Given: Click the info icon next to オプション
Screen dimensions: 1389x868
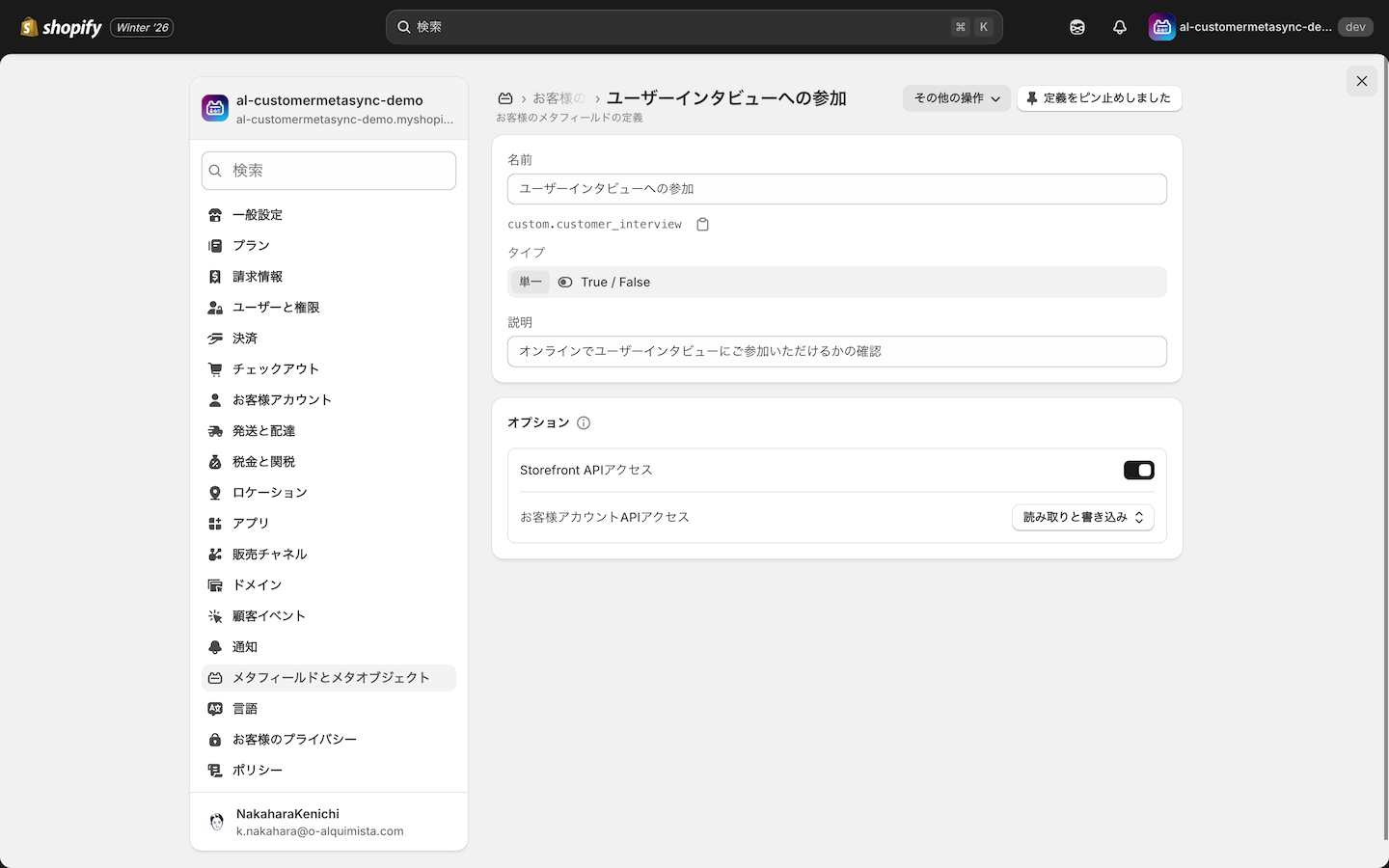Looking at the screenshot, I should 584,423.
